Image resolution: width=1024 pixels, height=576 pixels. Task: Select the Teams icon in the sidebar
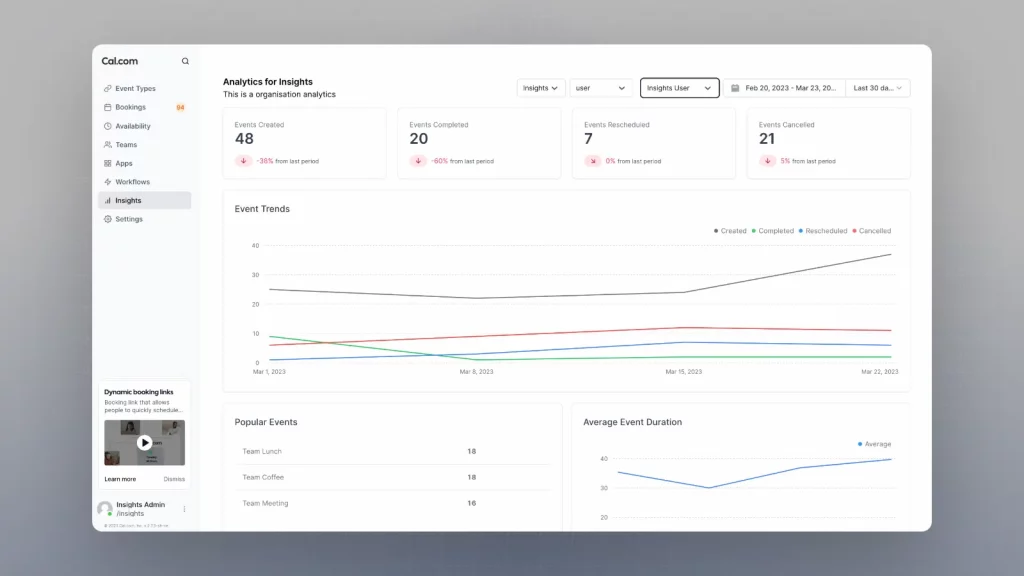[107, 144]
